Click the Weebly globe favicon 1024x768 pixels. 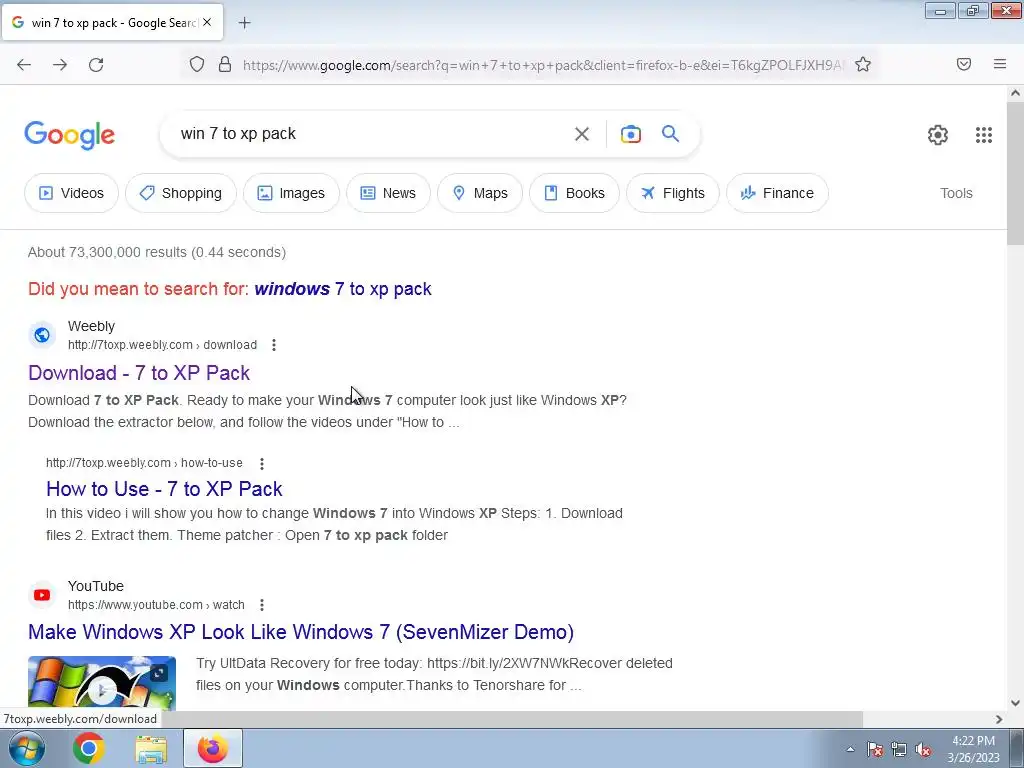(42, 335)
